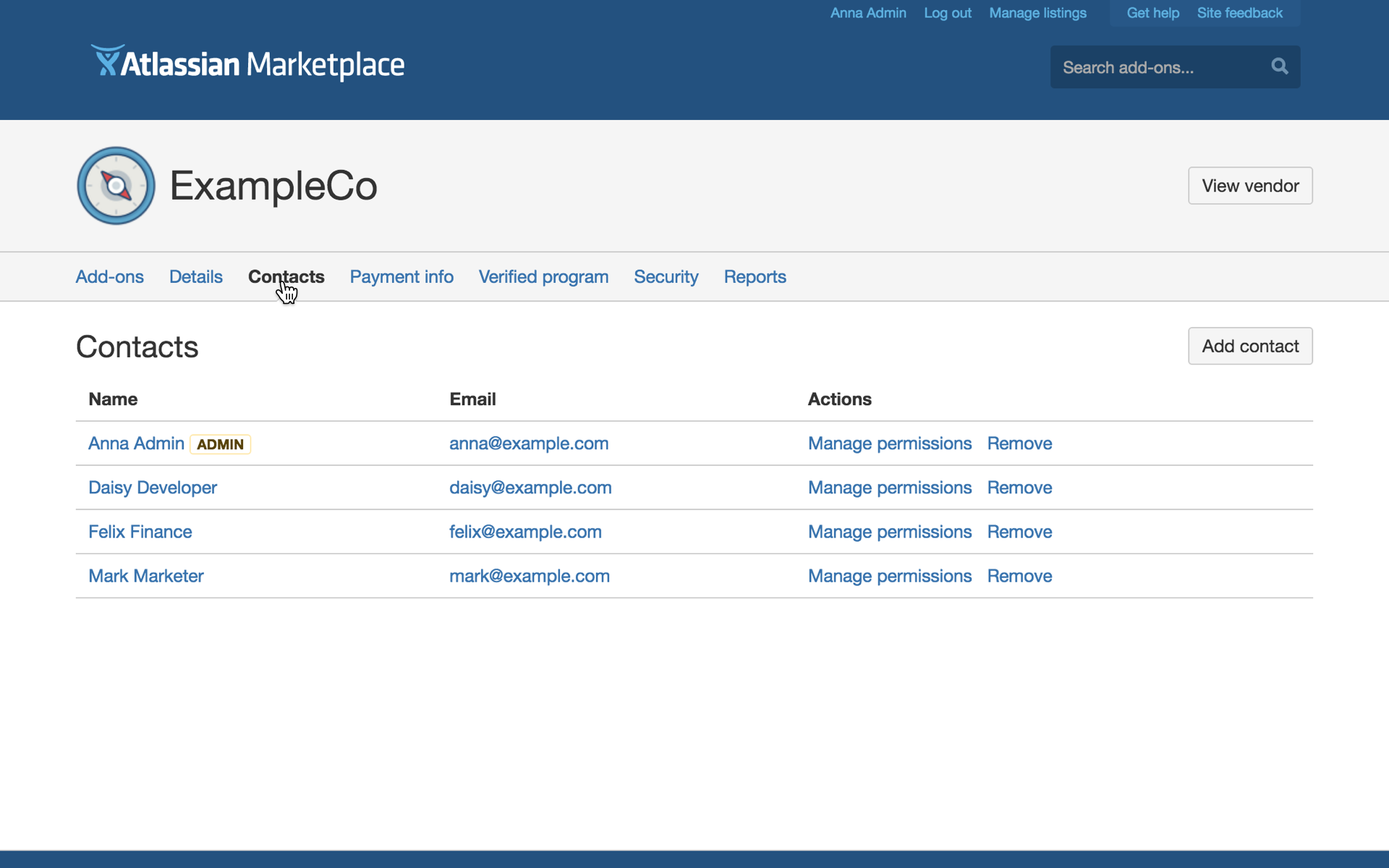Open Site feedback link

point(1239,13)
